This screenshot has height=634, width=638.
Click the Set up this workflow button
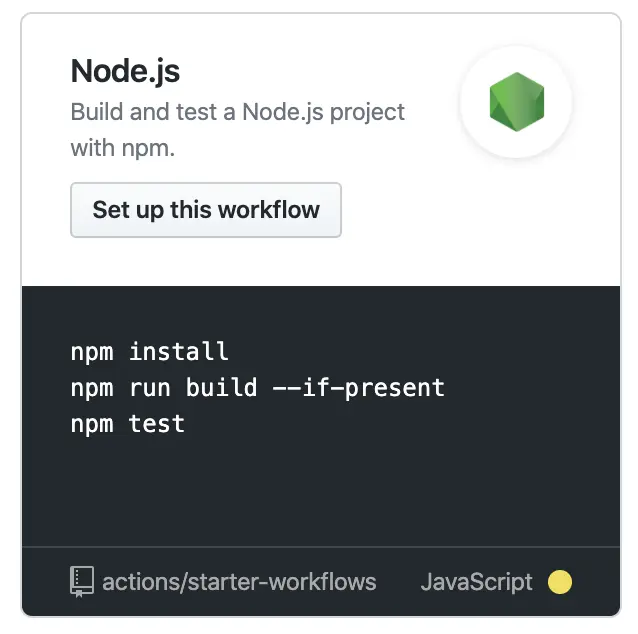pos(206,210)
